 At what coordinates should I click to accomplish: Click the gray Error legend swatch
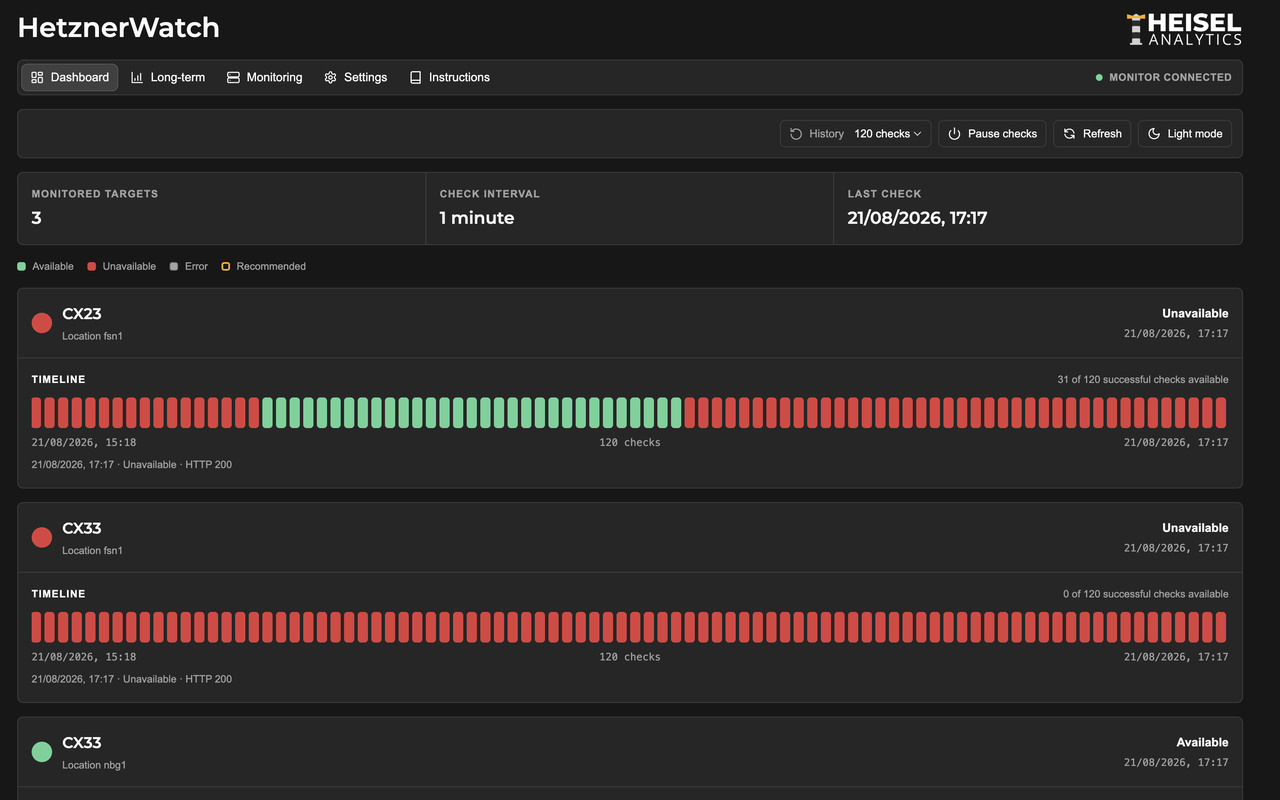coord(174,266)
